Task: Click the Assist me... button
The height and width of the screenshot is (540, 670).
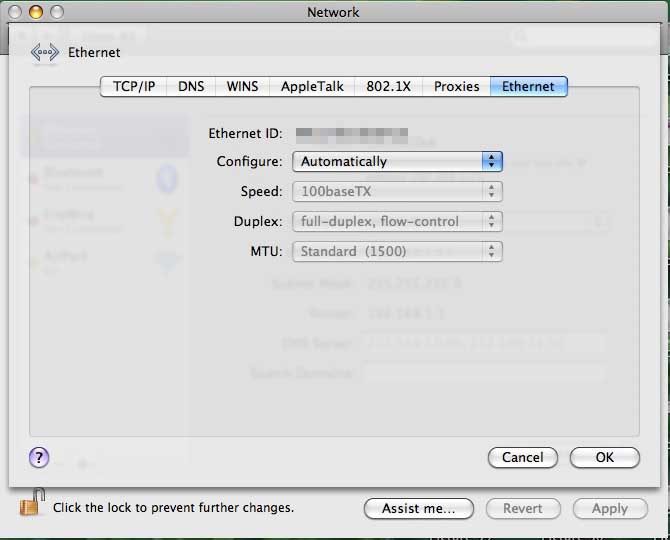Action: coord(419,508)
